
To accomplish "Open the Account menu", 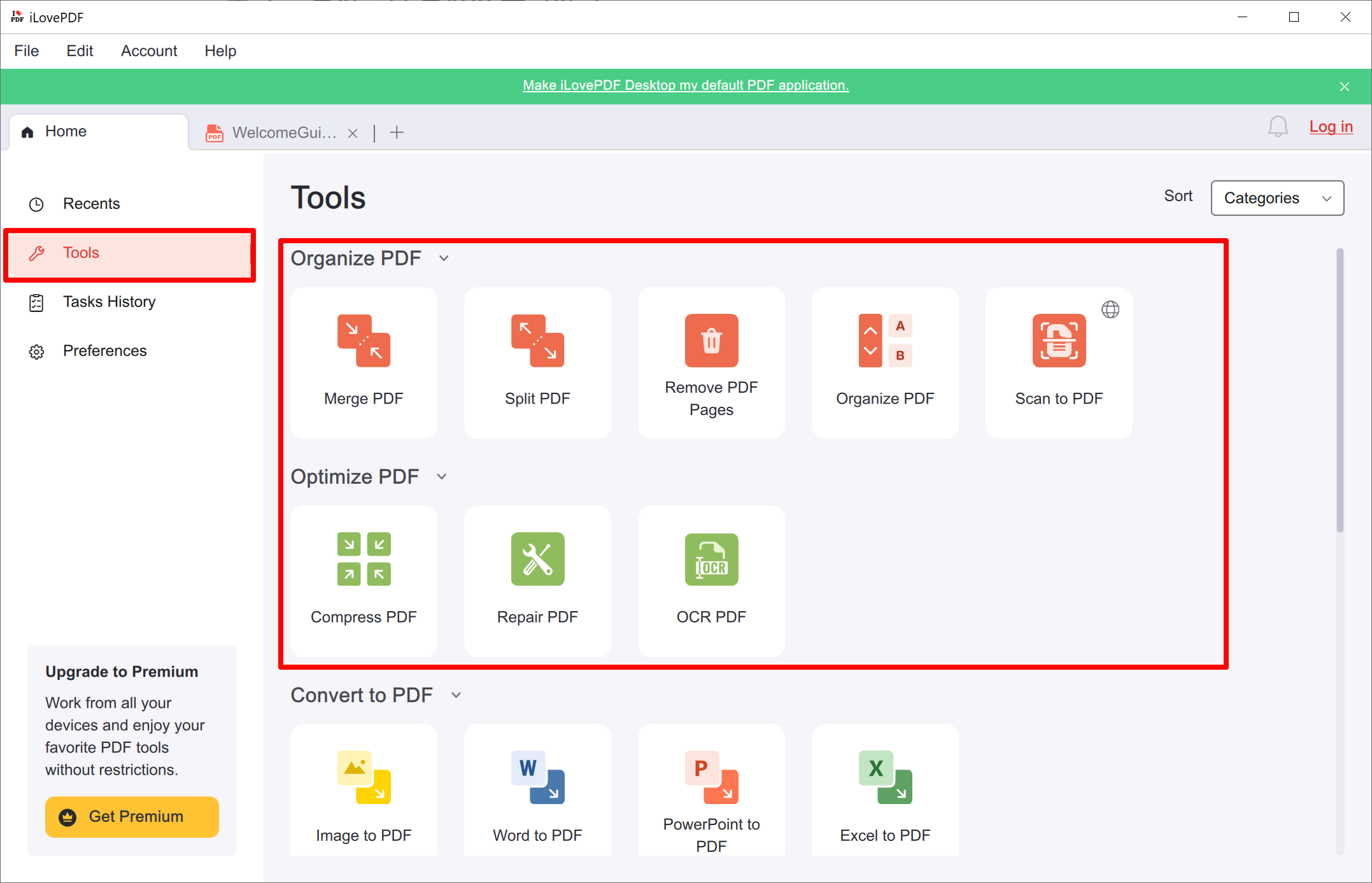I will [x=149, y=50].
